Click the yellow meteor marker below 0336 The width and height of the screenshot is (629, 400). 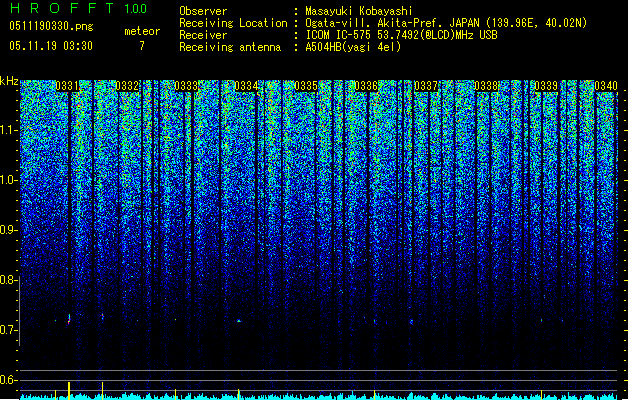pos(375,394)
